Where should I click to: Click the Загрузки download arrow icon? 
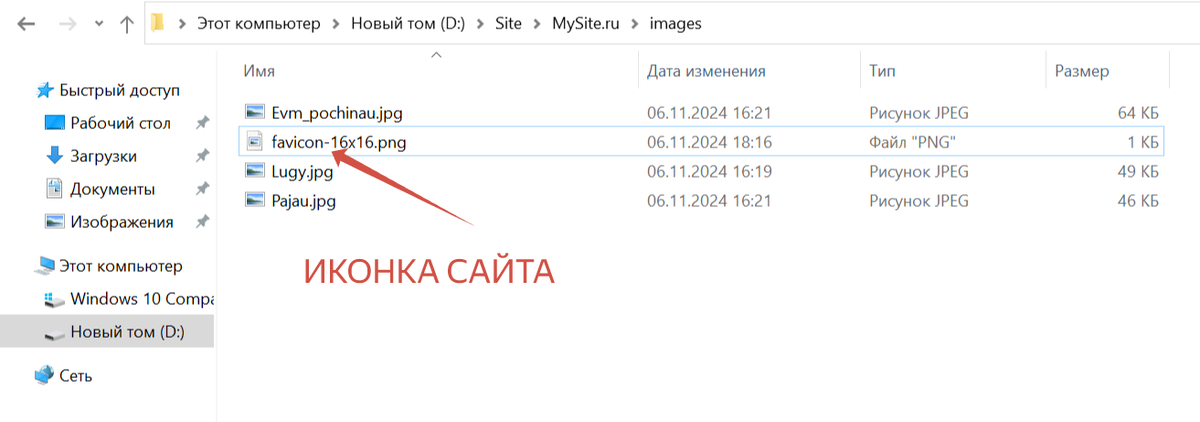tap(55, 155)
